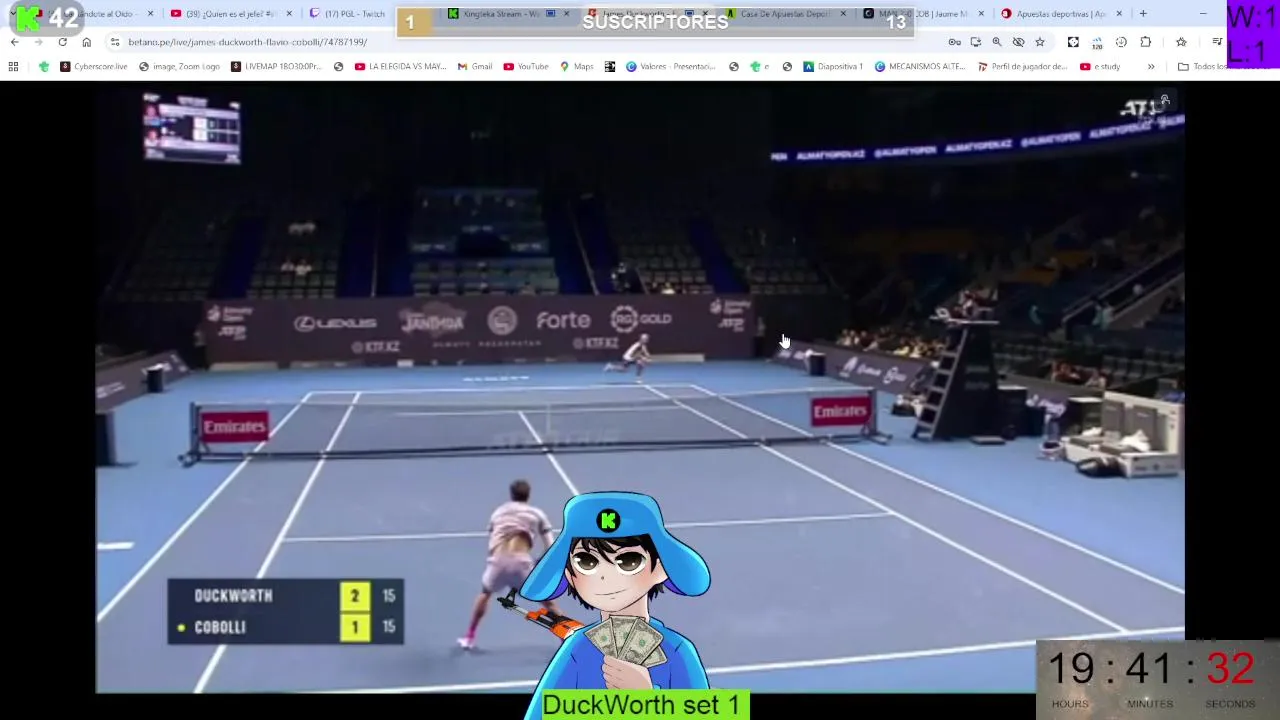
Task: Open the LA ELEGIDA VS MAY bookmark
Action: click(400, 67)
